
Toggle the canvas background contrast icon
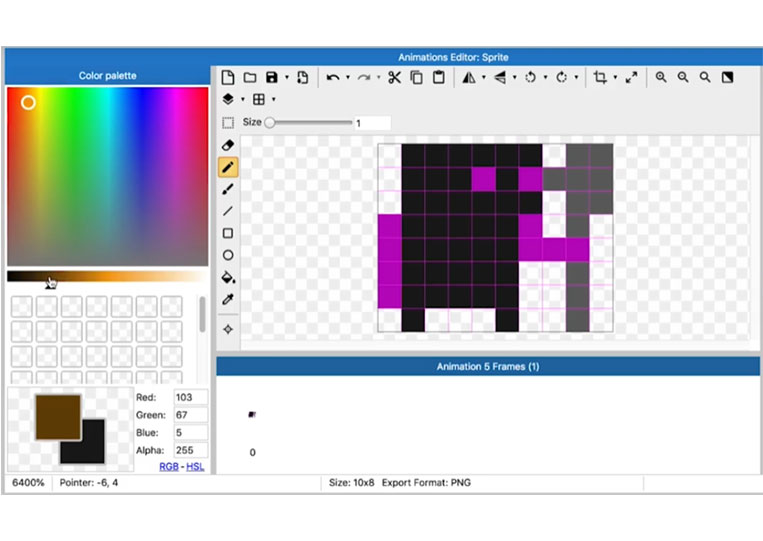727,77
